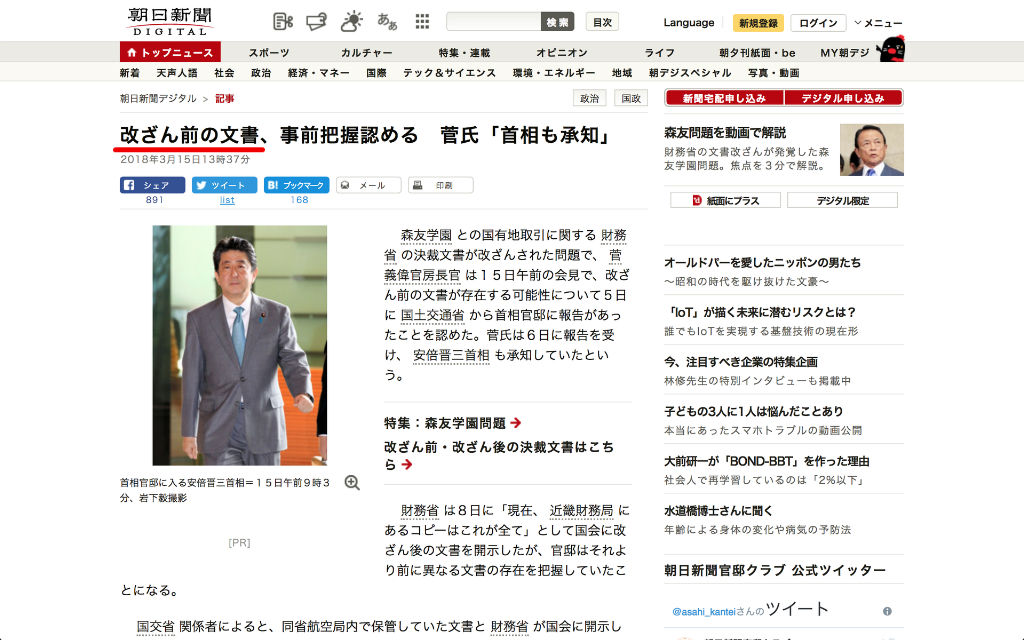Click the 検索 search button

(x=557, y=22)
